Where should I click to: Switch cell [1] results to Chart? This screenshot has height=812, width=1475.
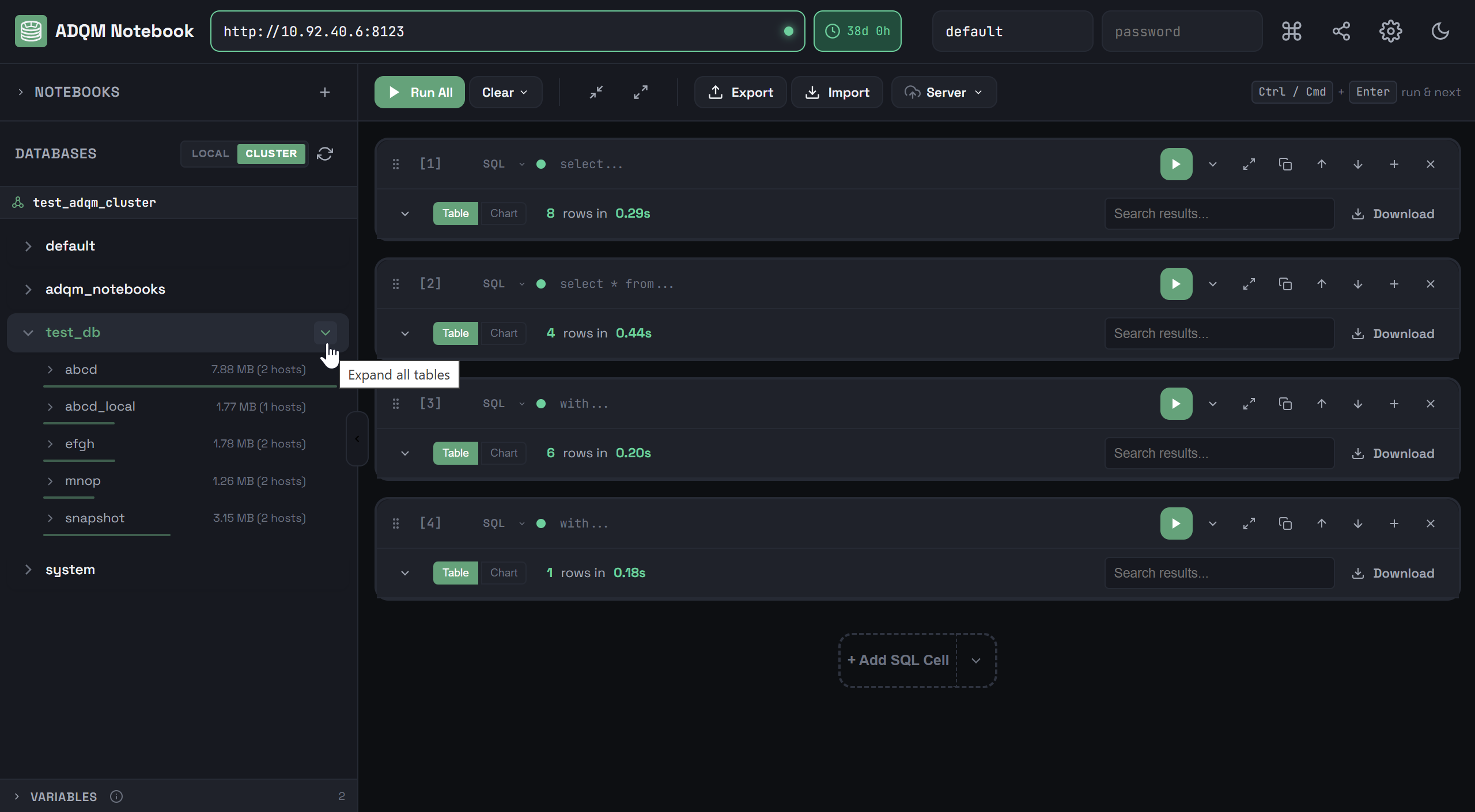coord(504,214)
